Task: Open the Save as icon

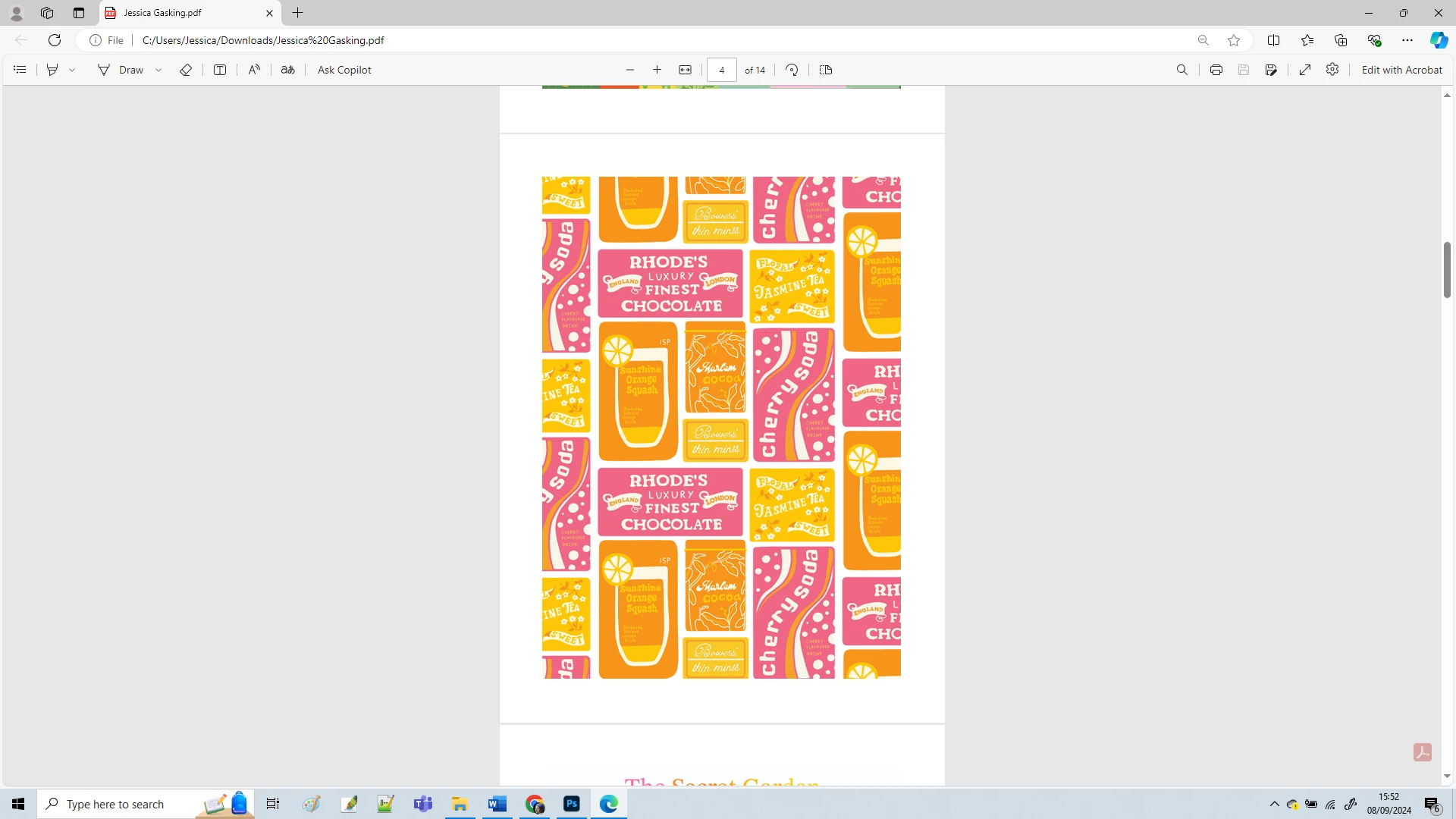Action: tap(1271, 70)
